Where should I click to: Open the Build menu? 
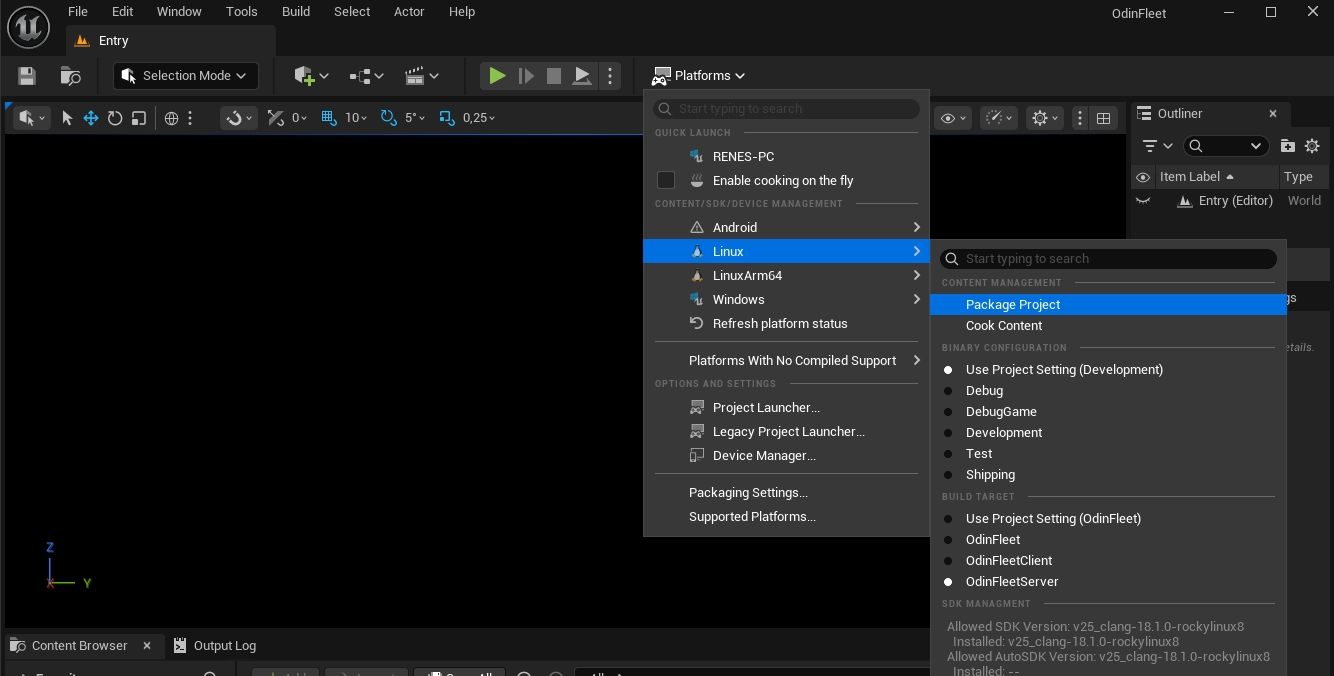click(x=295, y=11)
